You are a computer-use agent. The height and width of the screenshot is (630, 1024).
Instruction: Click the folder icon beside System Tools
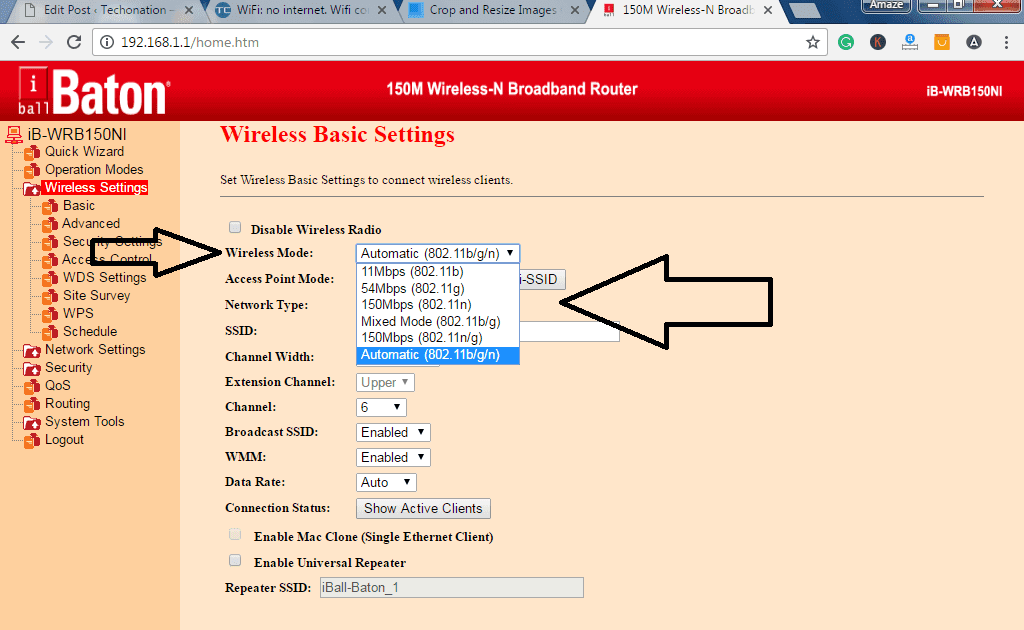pos(32,422)
